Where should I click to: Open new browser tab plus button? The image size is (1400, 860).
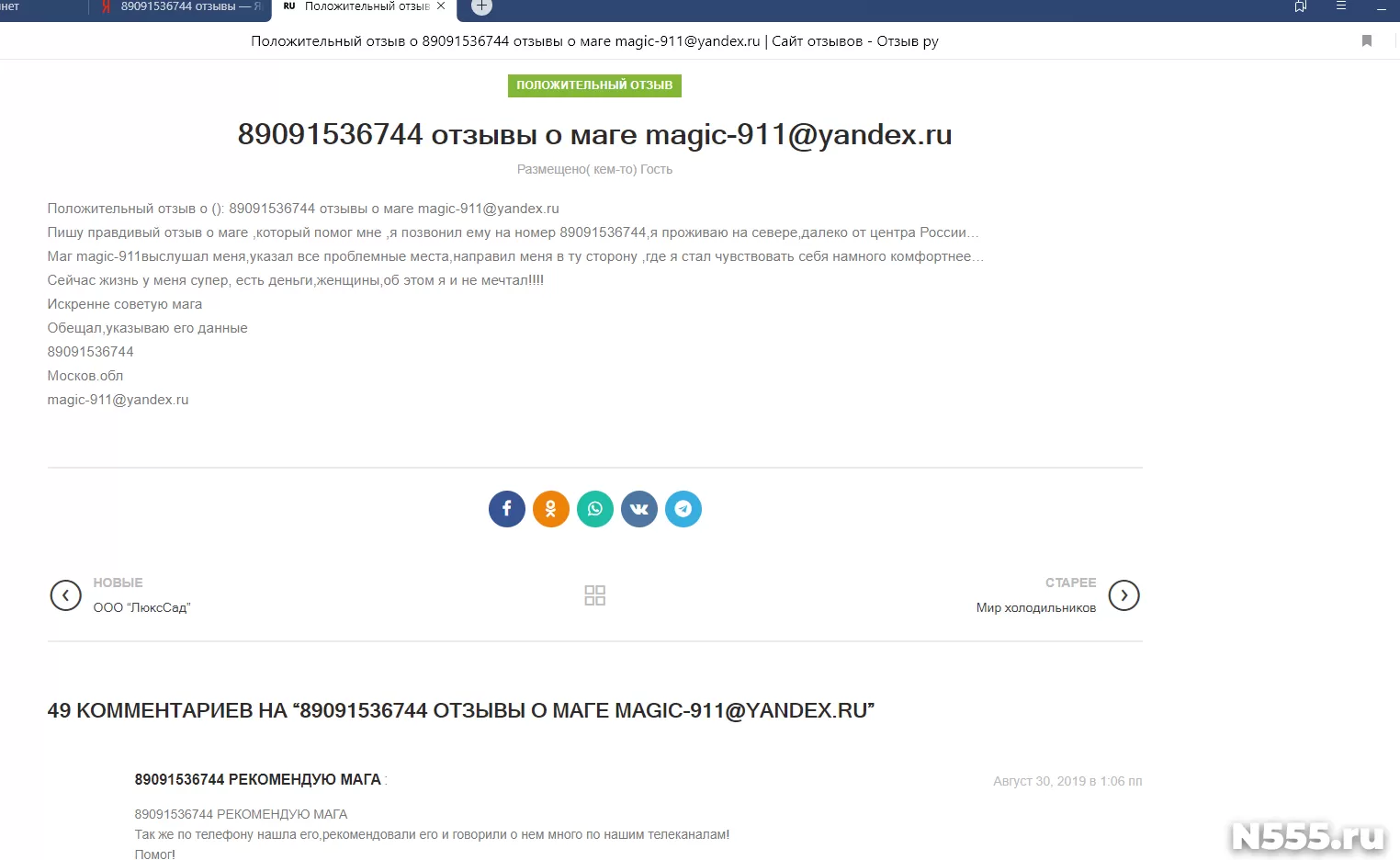pyautogui.click(x=481, y=6)
